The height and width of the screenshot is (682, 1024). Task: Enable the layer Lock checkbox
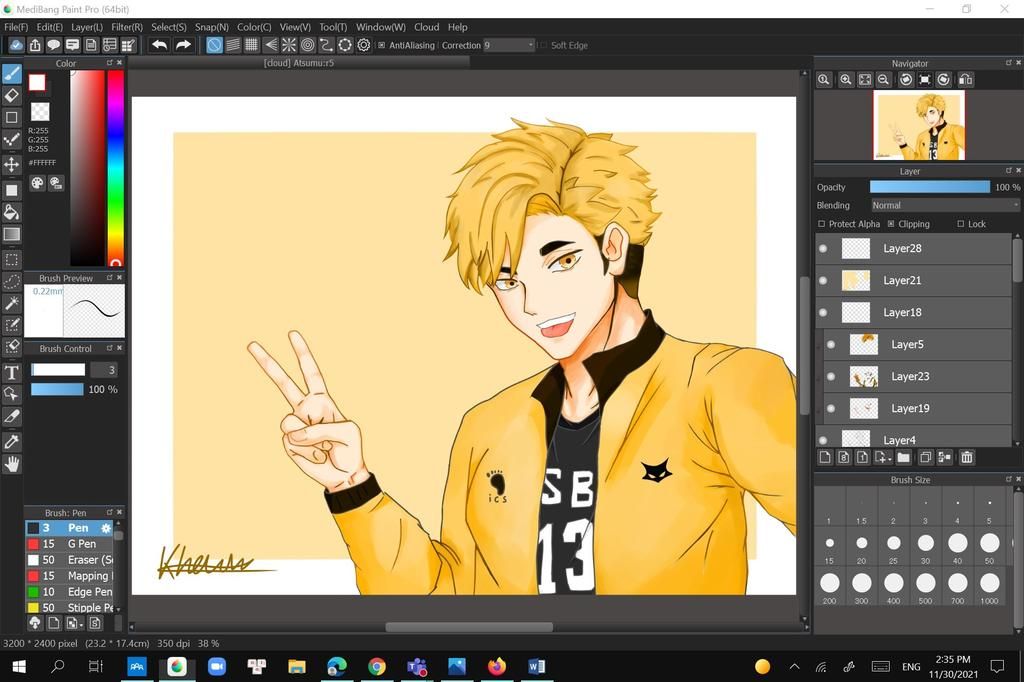(x=961, y=224)
